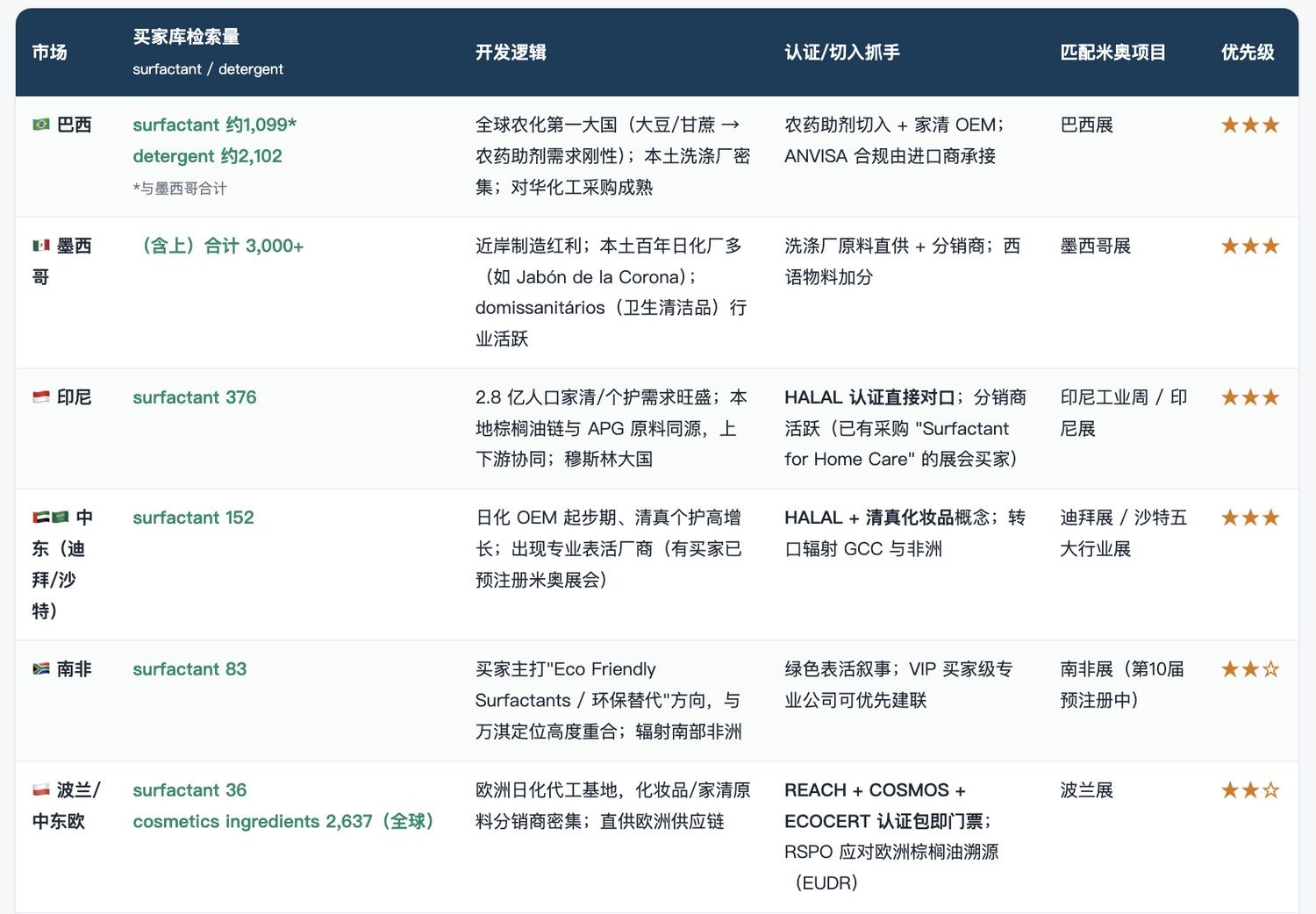Click the 墨西哥展 project cell
This screenshot has width=1316, height=914.
click(1095, 246)
